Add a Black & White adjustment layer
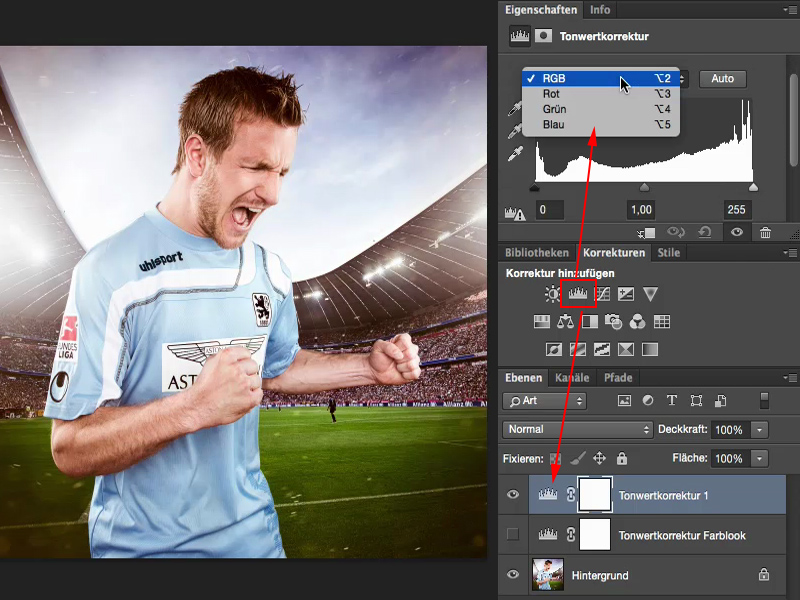Viewport: 800px width, 600px height. [590, 321]
